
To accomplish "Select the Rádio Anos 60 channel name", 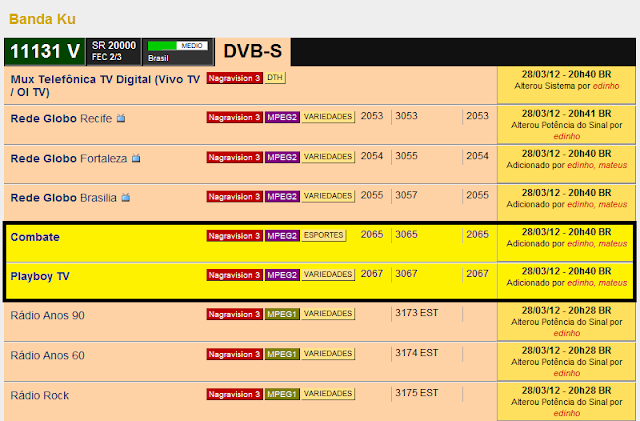I will tap(47, 355).
